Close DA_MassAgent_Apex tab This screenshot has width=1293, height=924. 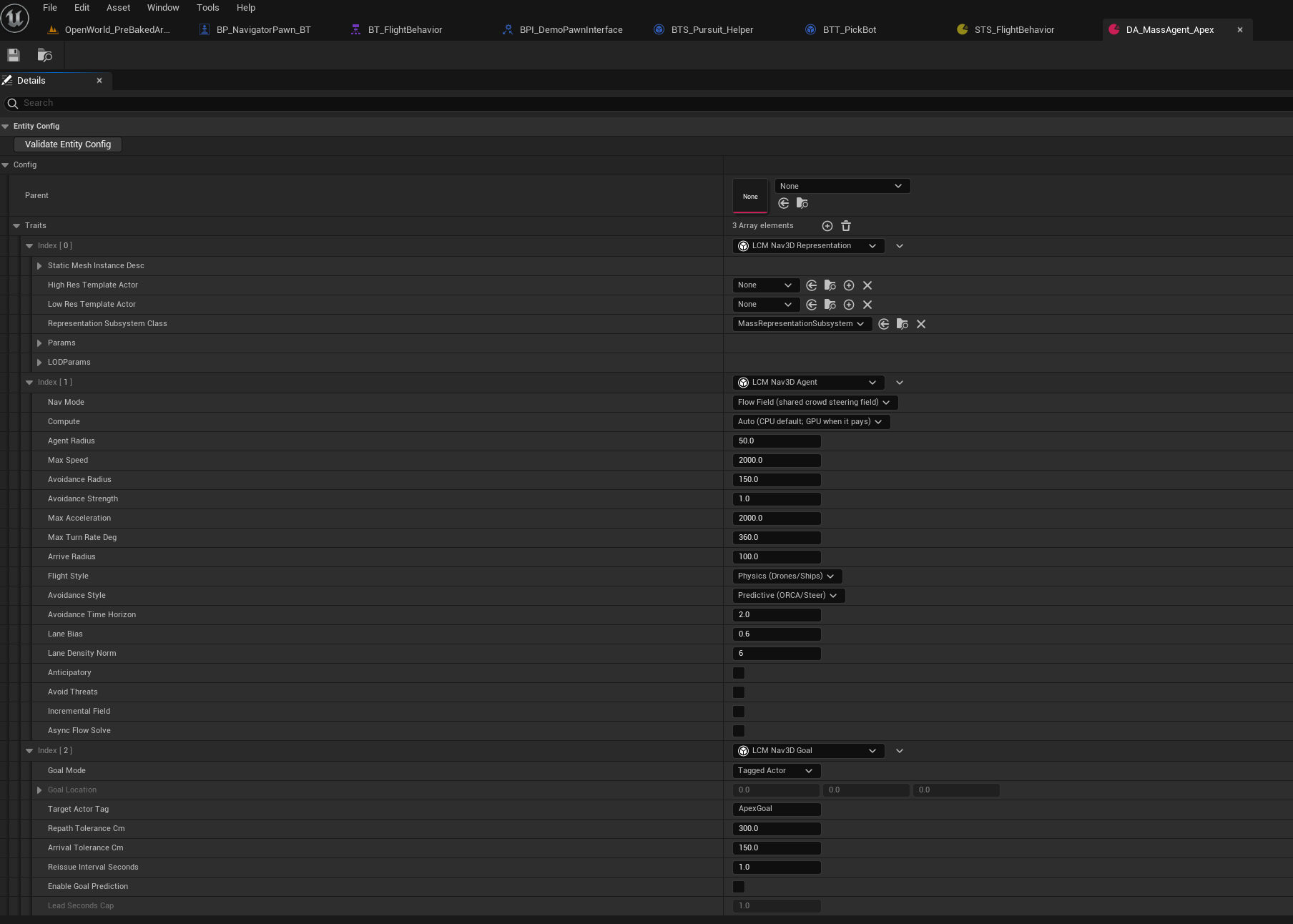[x=1240, y=30]
